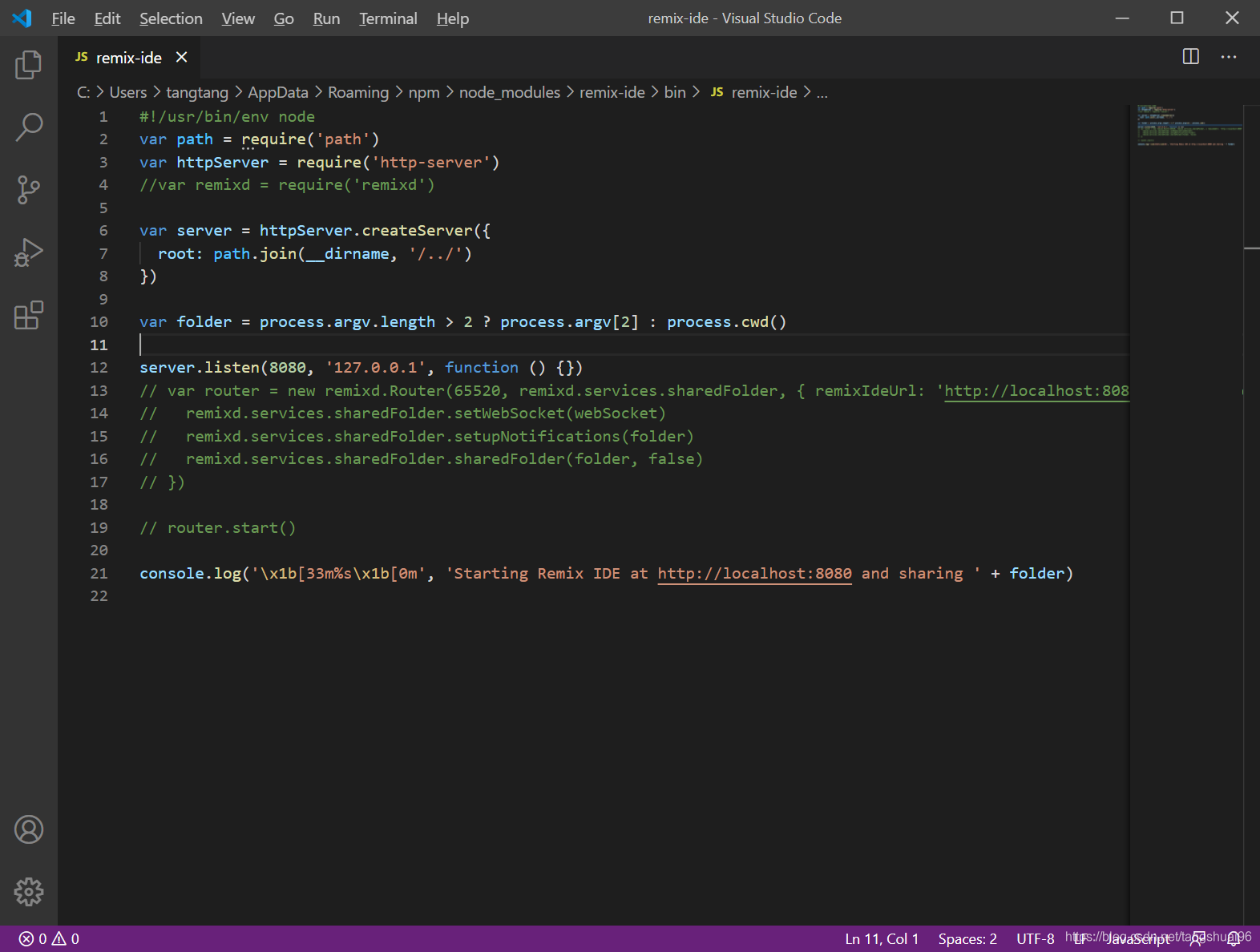Click the shebang line #!/usr/bin/env node

pyautogui.click(x=227, y=116)
